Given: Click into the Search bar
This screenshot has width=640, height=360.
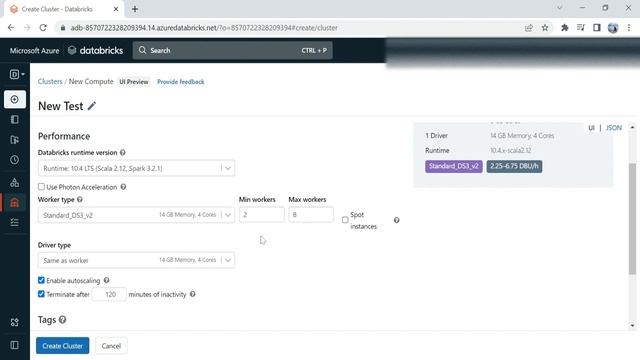Looking at the screenshot, I should 232,50.
